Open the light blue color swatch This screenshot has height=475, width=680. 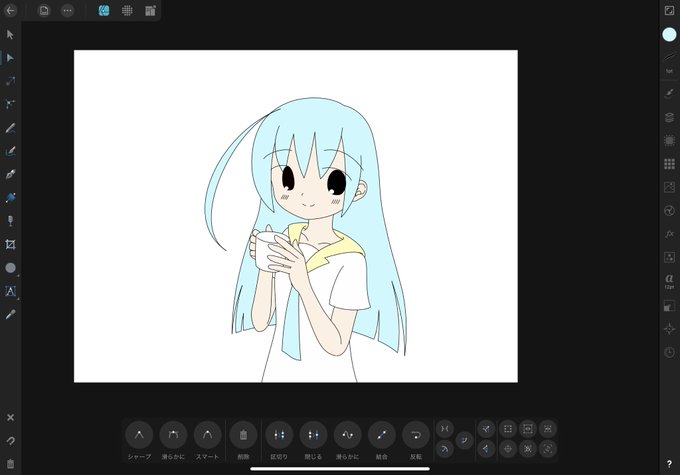pyautogui.click(x=669, y=35)
